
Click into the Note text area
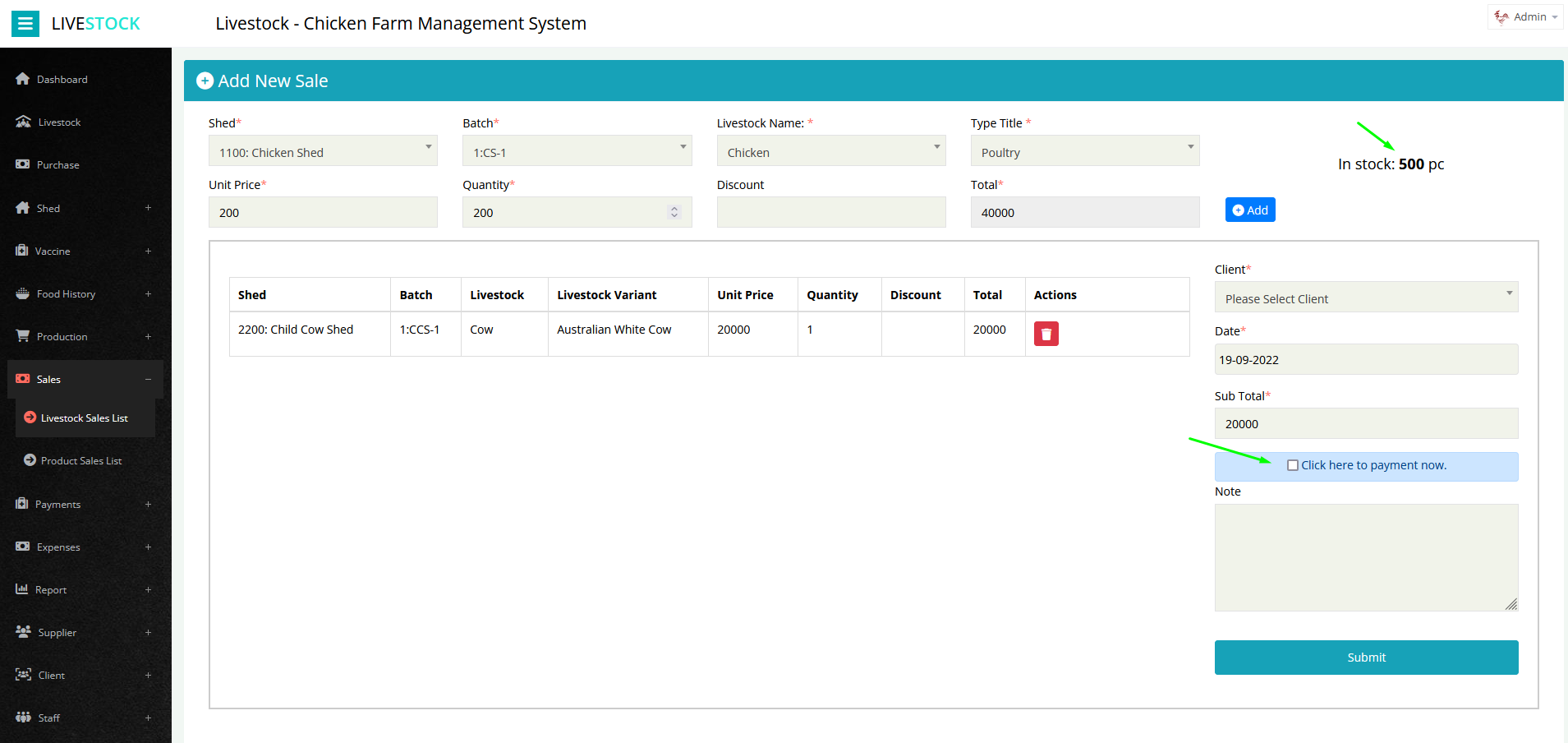[x=1365, y=557]
